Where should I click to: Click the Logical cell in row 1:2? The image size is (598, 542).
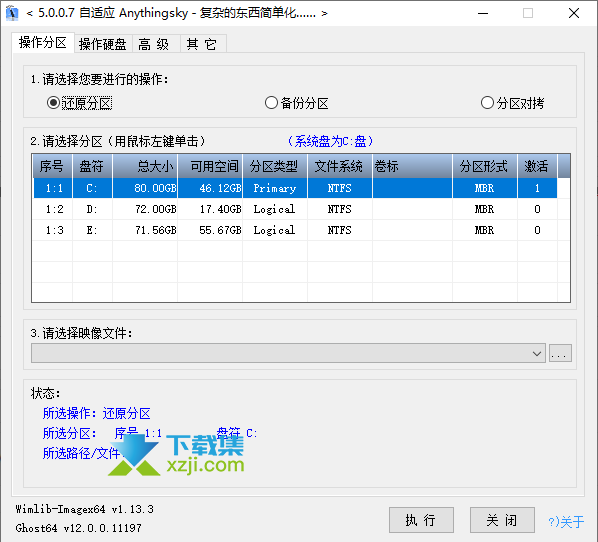pyautogui.click(x=274, y=209)
